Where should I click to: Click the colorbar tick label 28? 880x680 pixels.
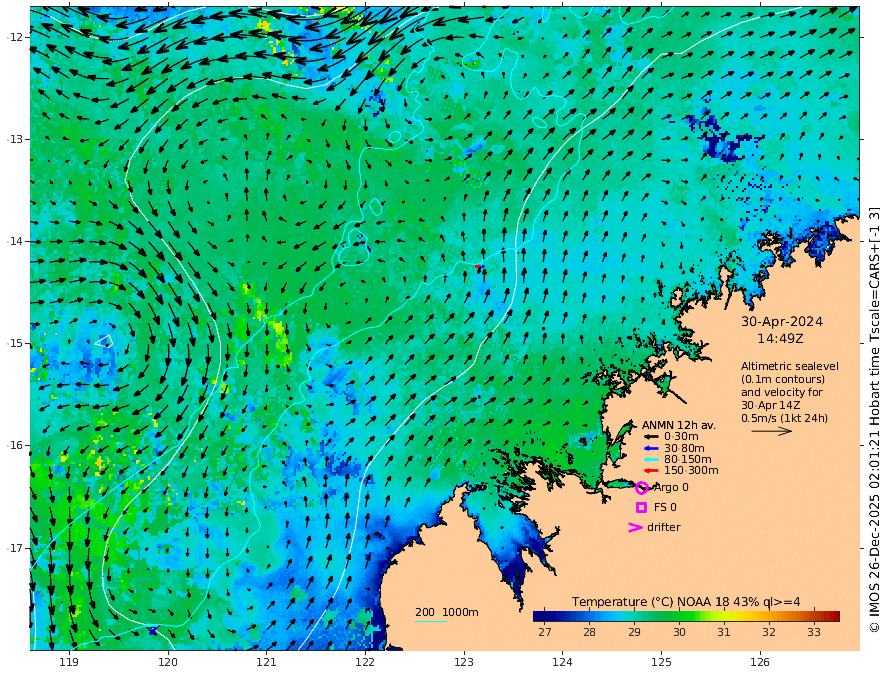[589, 632]
